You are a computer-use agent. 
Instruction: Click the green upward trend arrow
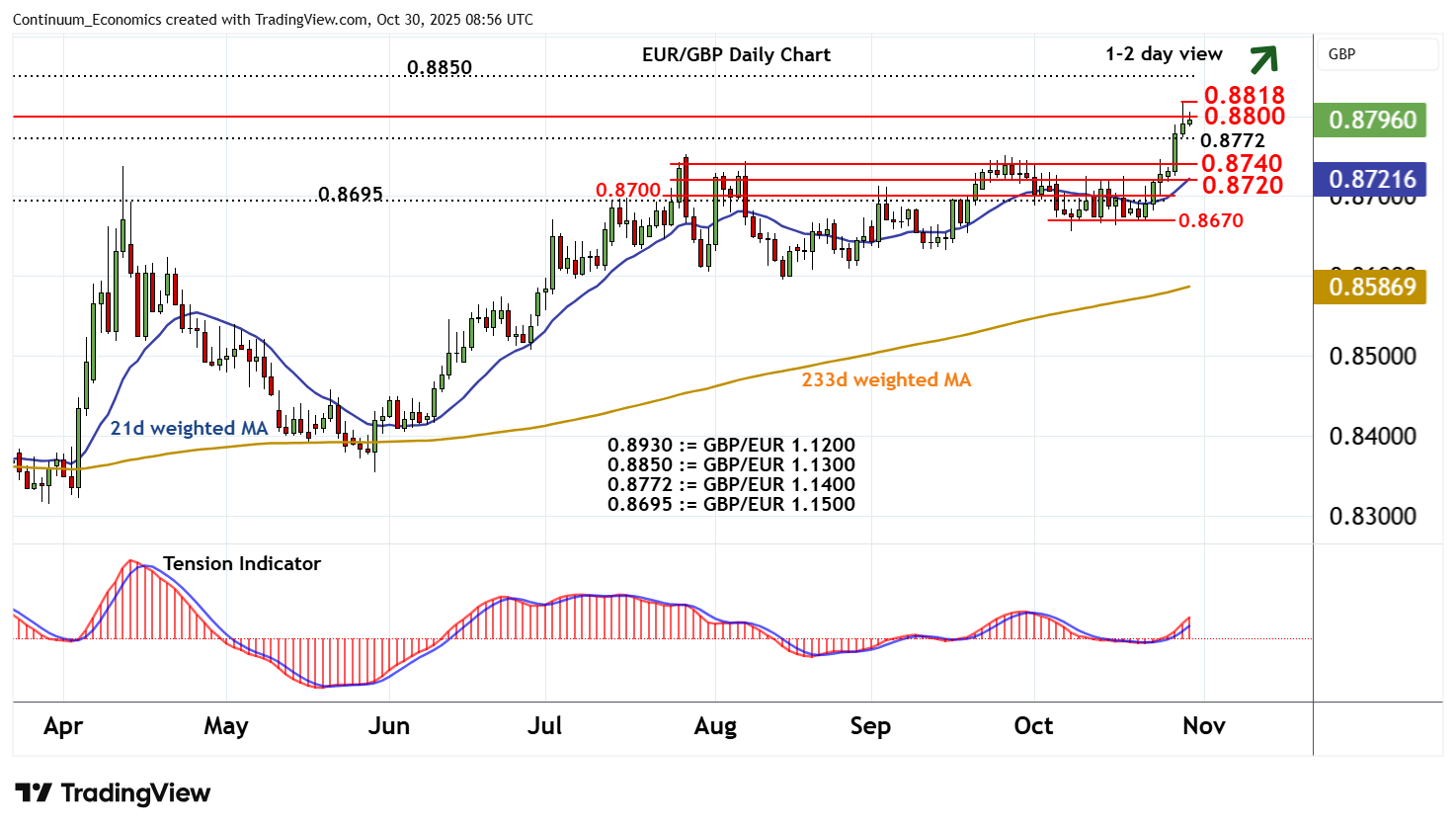[1263, 60]
